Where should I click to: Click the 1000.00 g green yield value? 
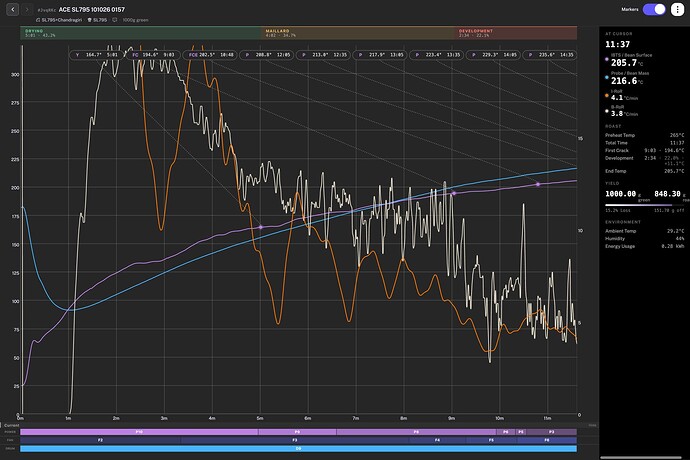pyautogui.click(x=620, y=194)
